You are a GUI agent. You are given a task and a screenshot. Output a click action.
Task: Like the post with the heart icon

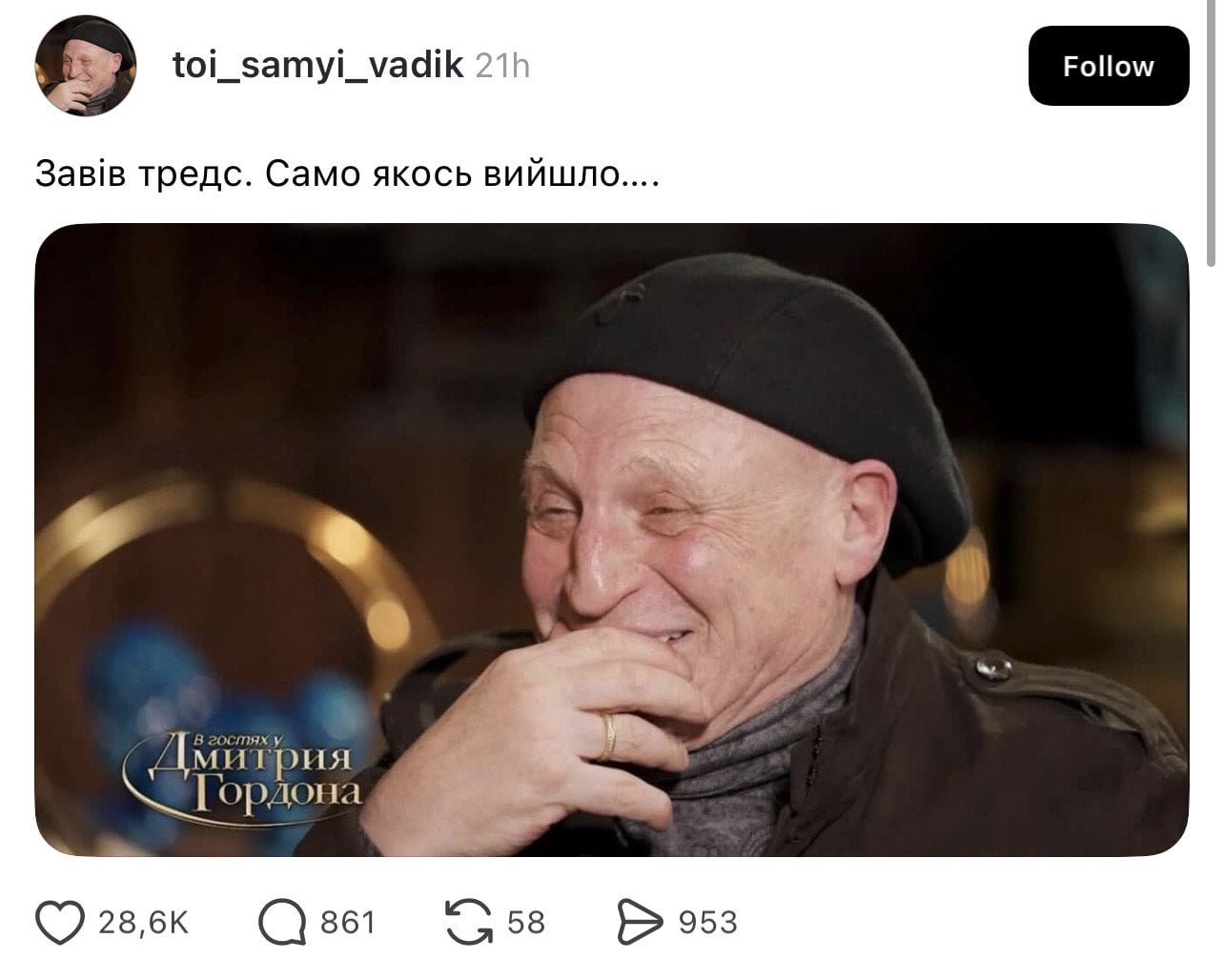tap(60, 923)
